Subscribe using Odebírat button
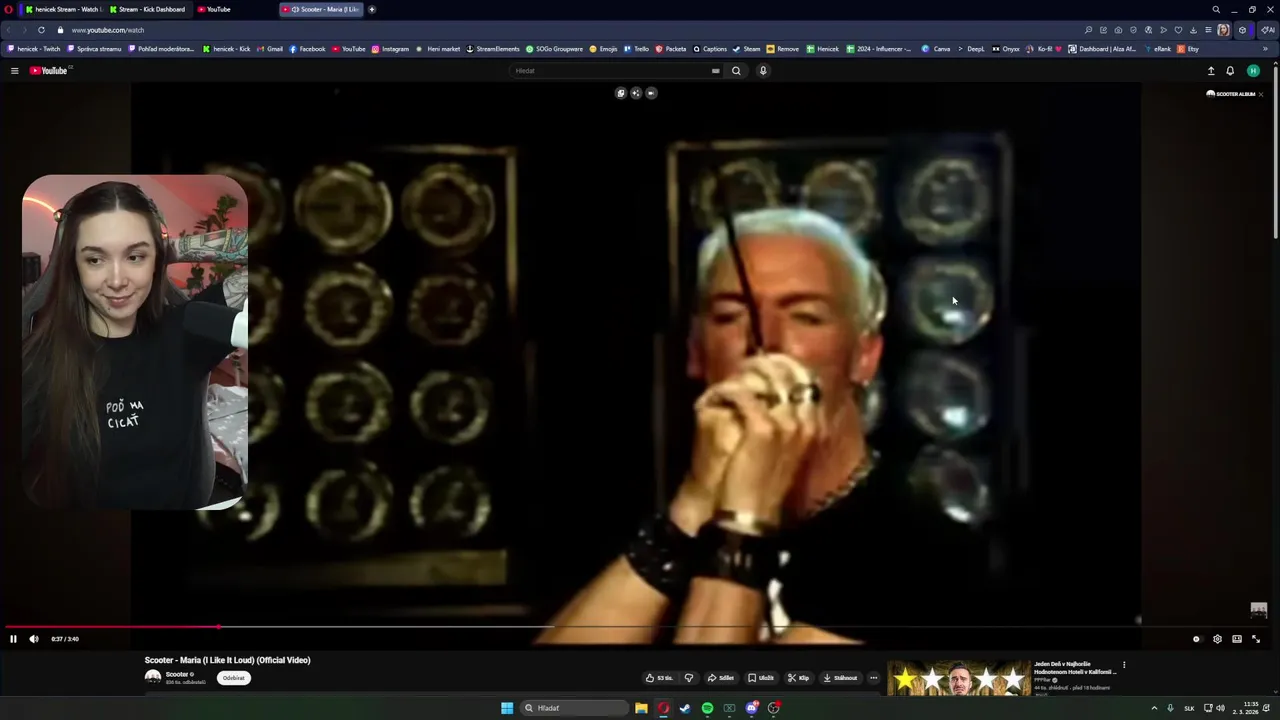This screenshot has width=1280, height=720. (234, 678)
